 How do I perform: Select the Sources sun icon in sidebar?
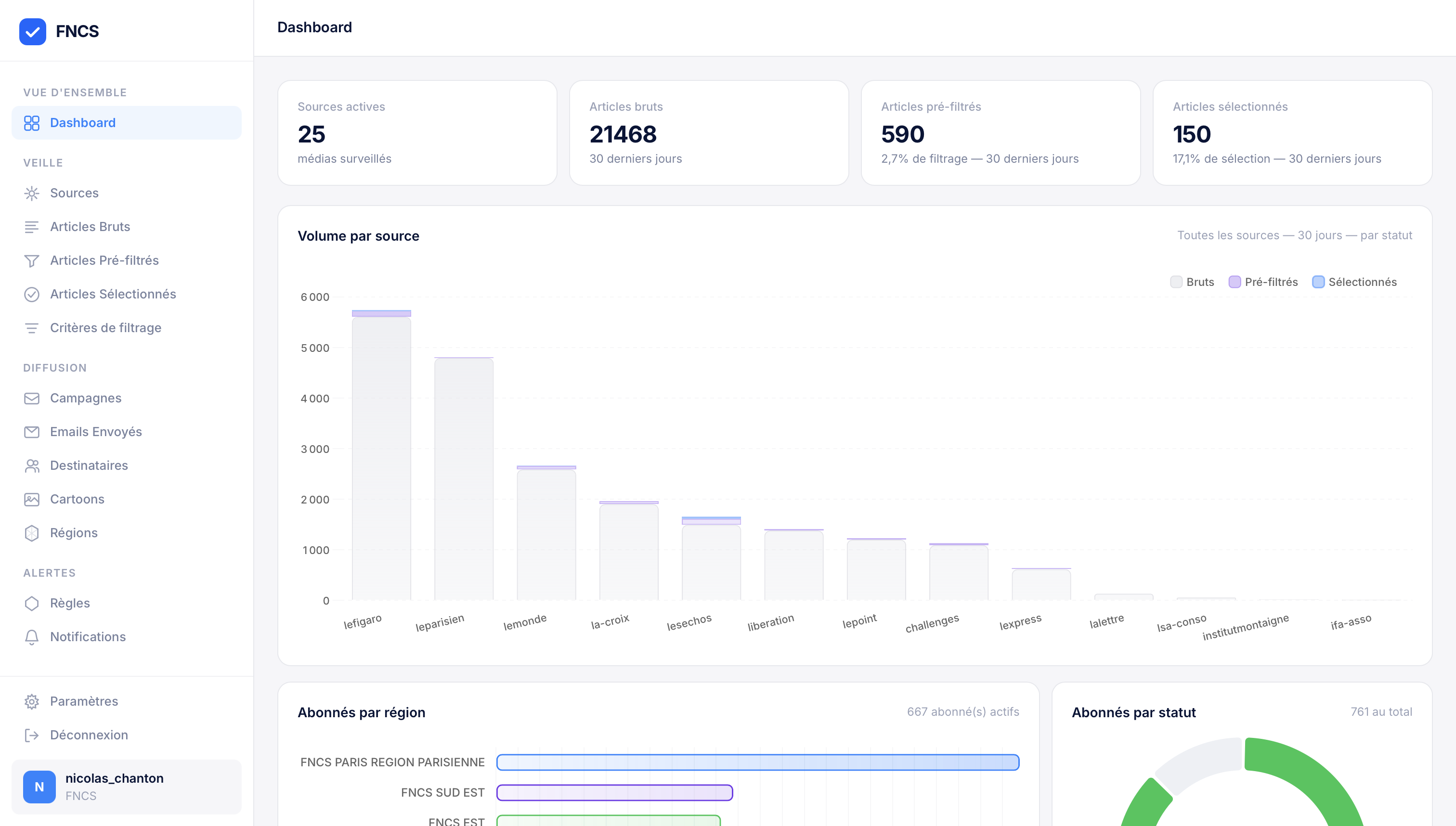pos(32,193)
